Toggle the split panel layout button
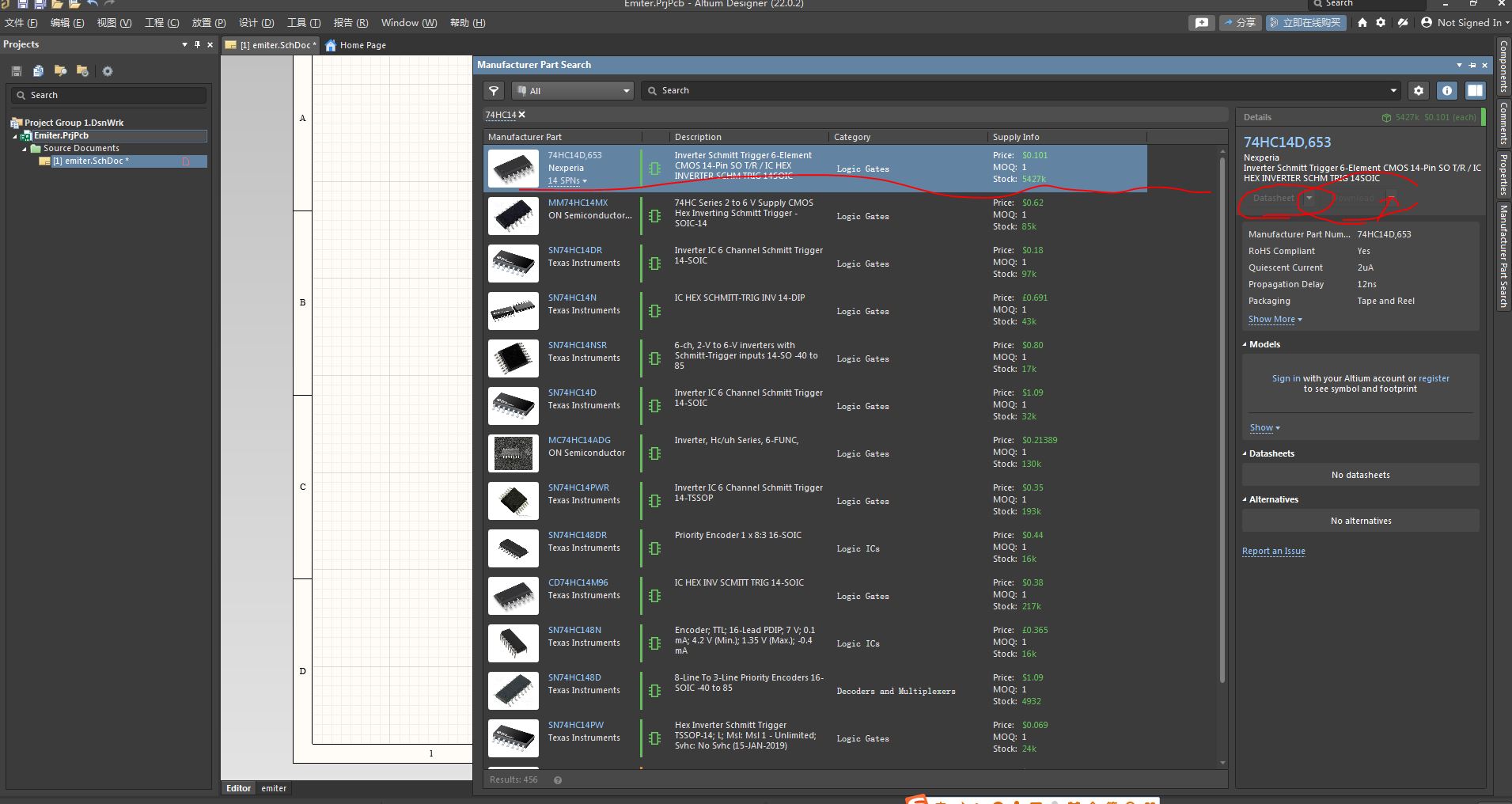Screen dimensions: 1512x804 point(1476,90)
